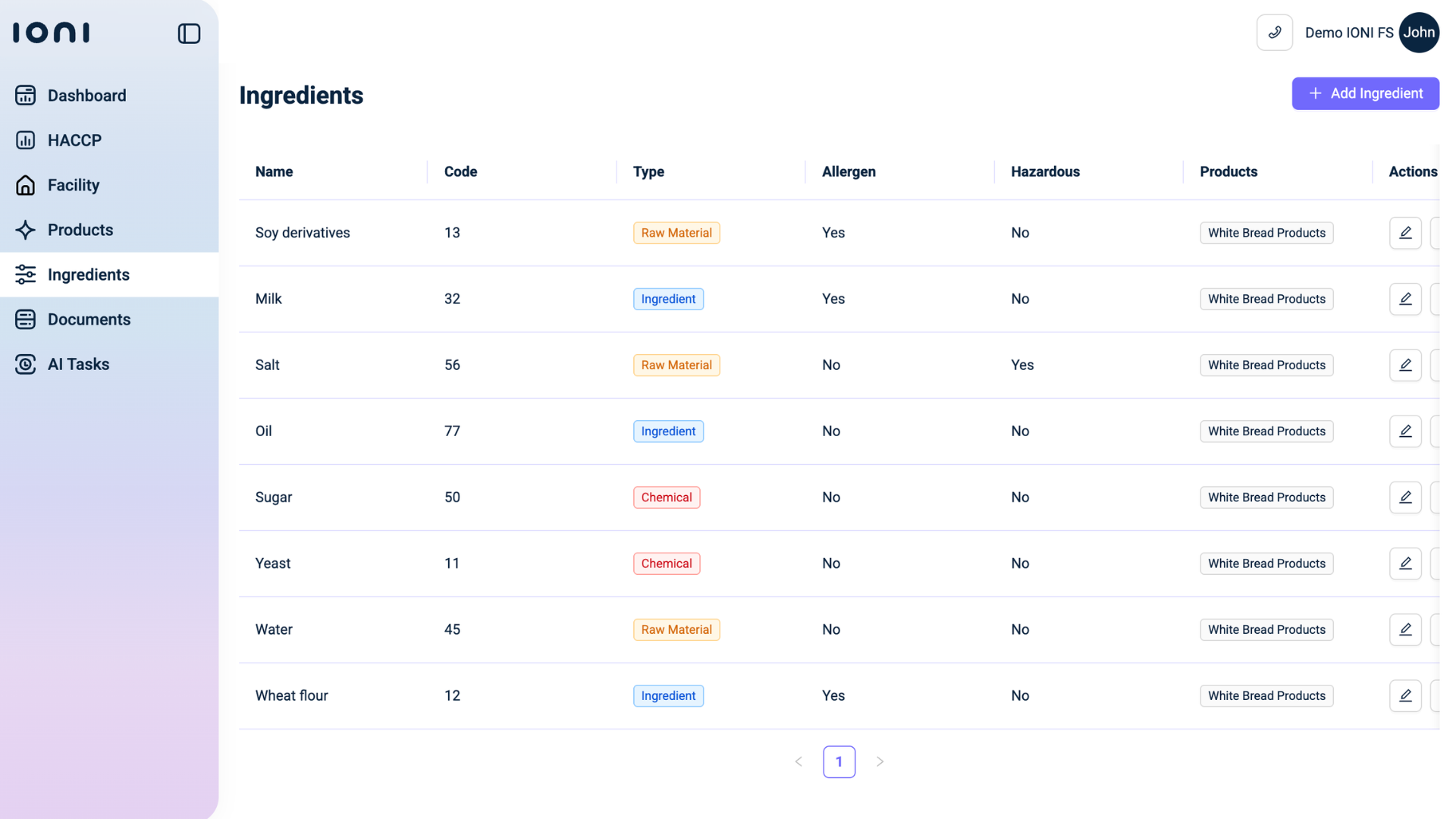Navigate to Products in the sidebar

click(80, 230)
